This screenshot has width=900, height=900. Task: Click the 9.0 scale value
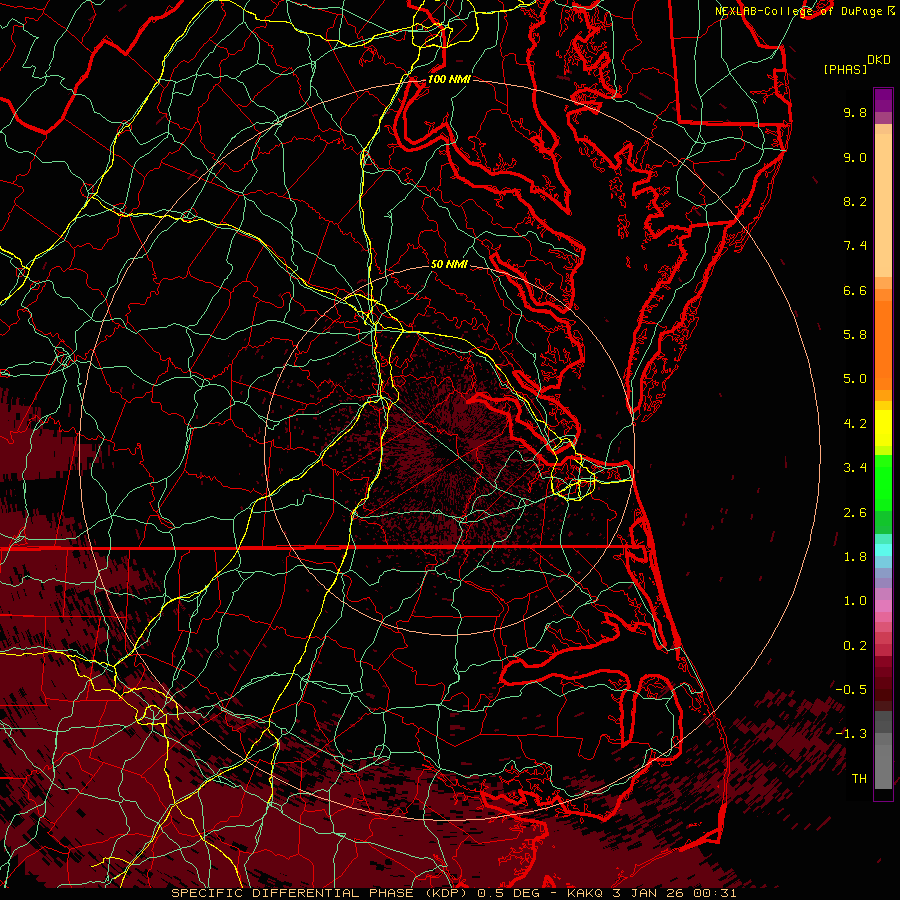[855, 157]
